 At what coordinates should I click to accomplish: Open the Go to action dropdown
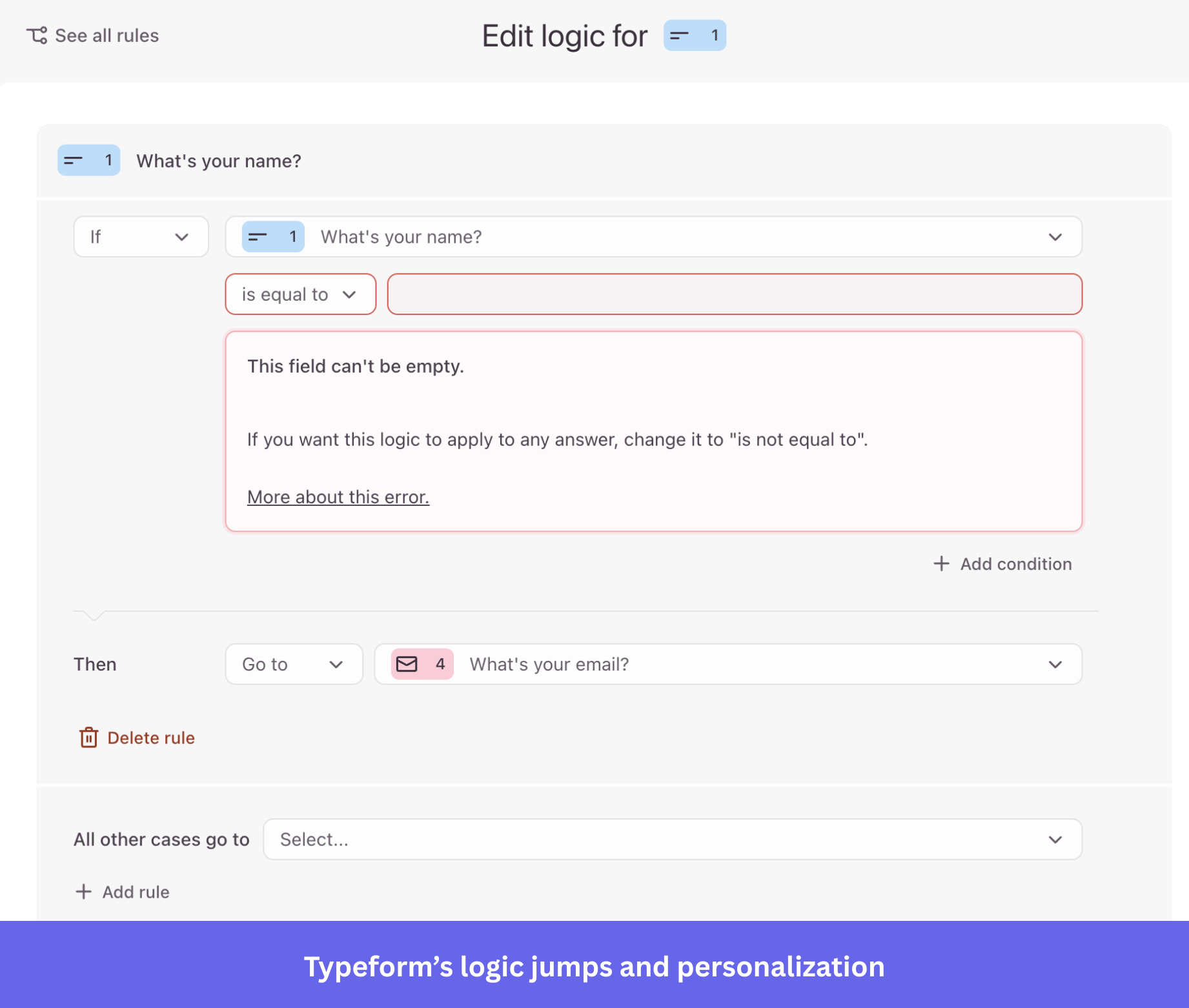[x=294, y=664]
